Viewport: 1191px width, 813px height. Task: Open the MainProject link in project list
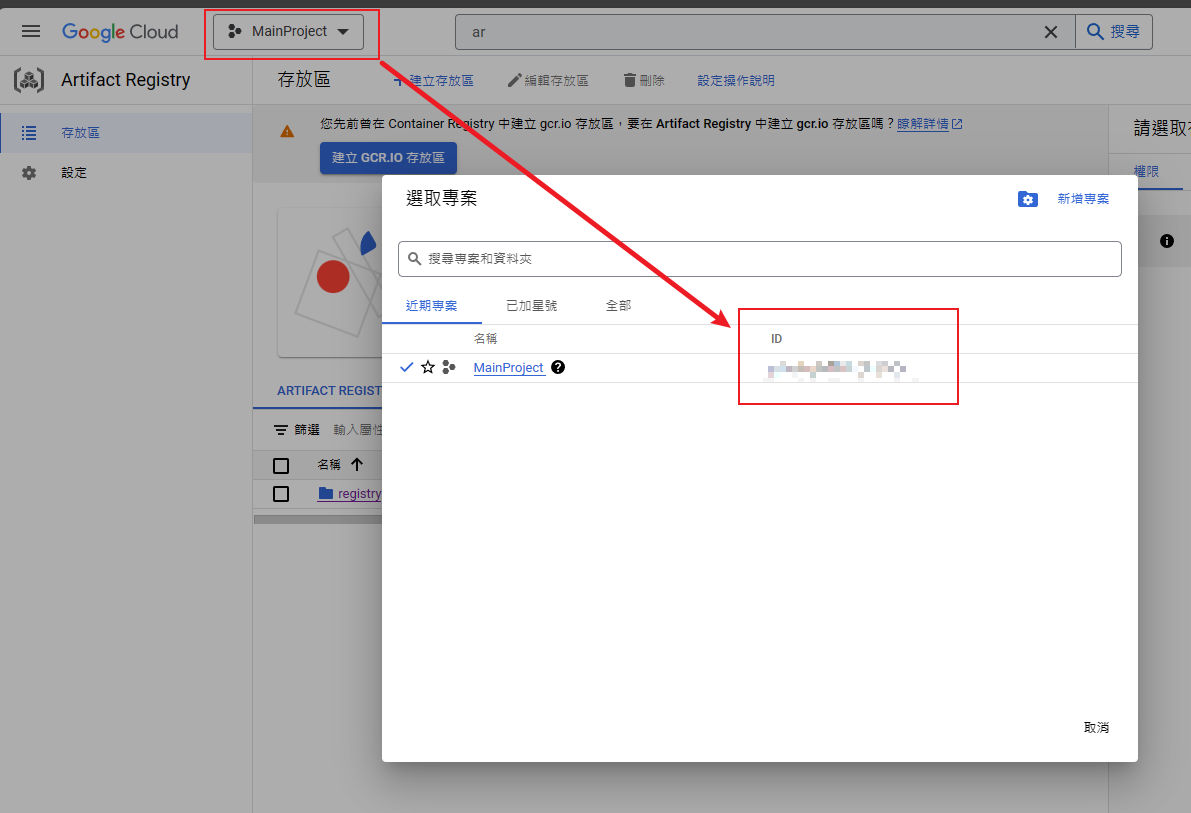click(x=508, y=368)
